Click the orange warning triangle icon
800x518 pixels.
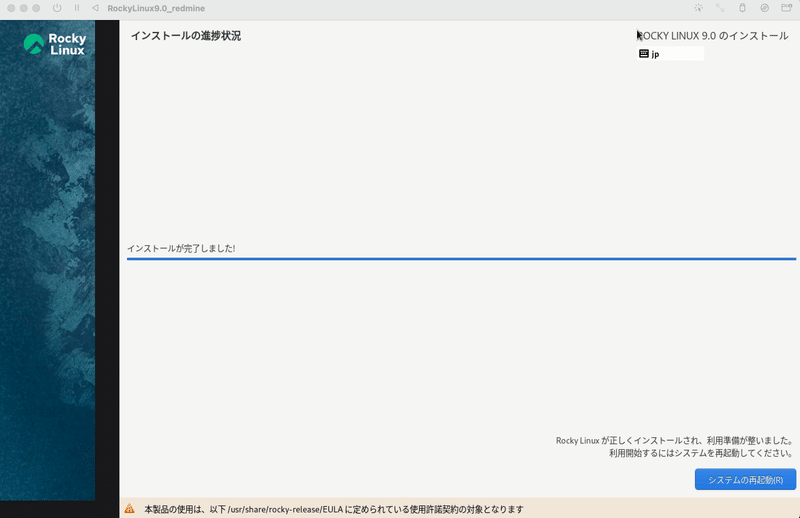coord(130,509)
